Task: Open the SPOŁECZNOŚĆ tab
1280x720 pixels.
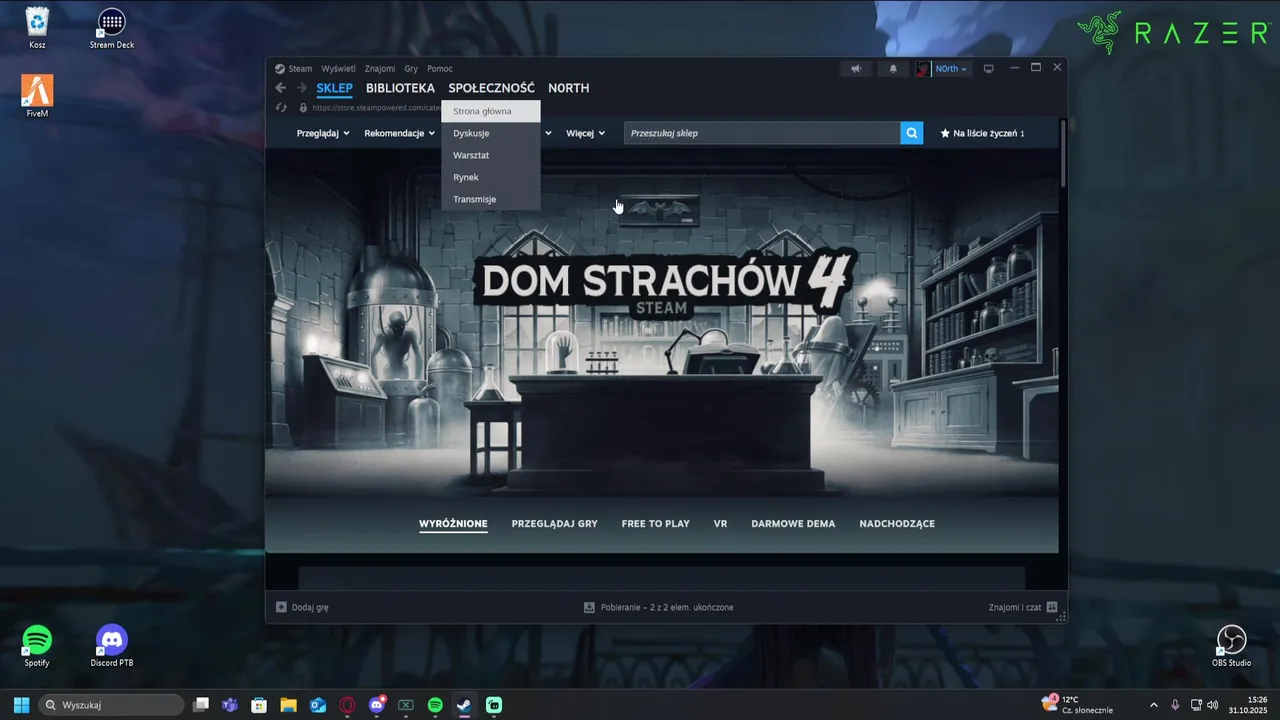Action: (491, 88)
